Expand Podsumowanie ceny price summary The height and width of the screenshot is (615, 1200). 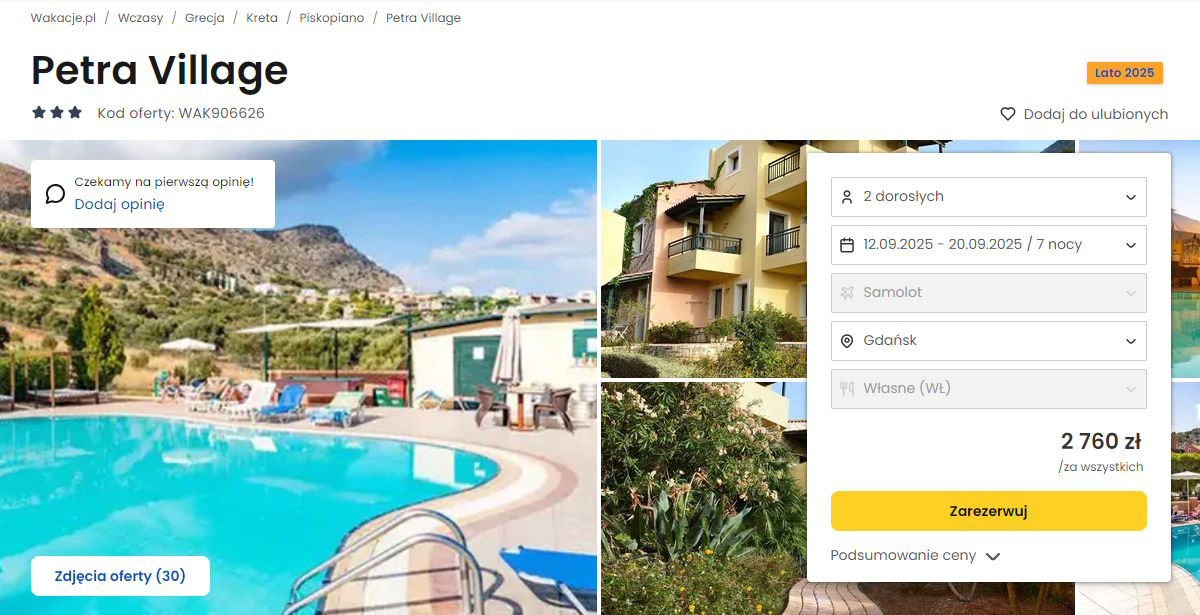(x=915, y=556)
